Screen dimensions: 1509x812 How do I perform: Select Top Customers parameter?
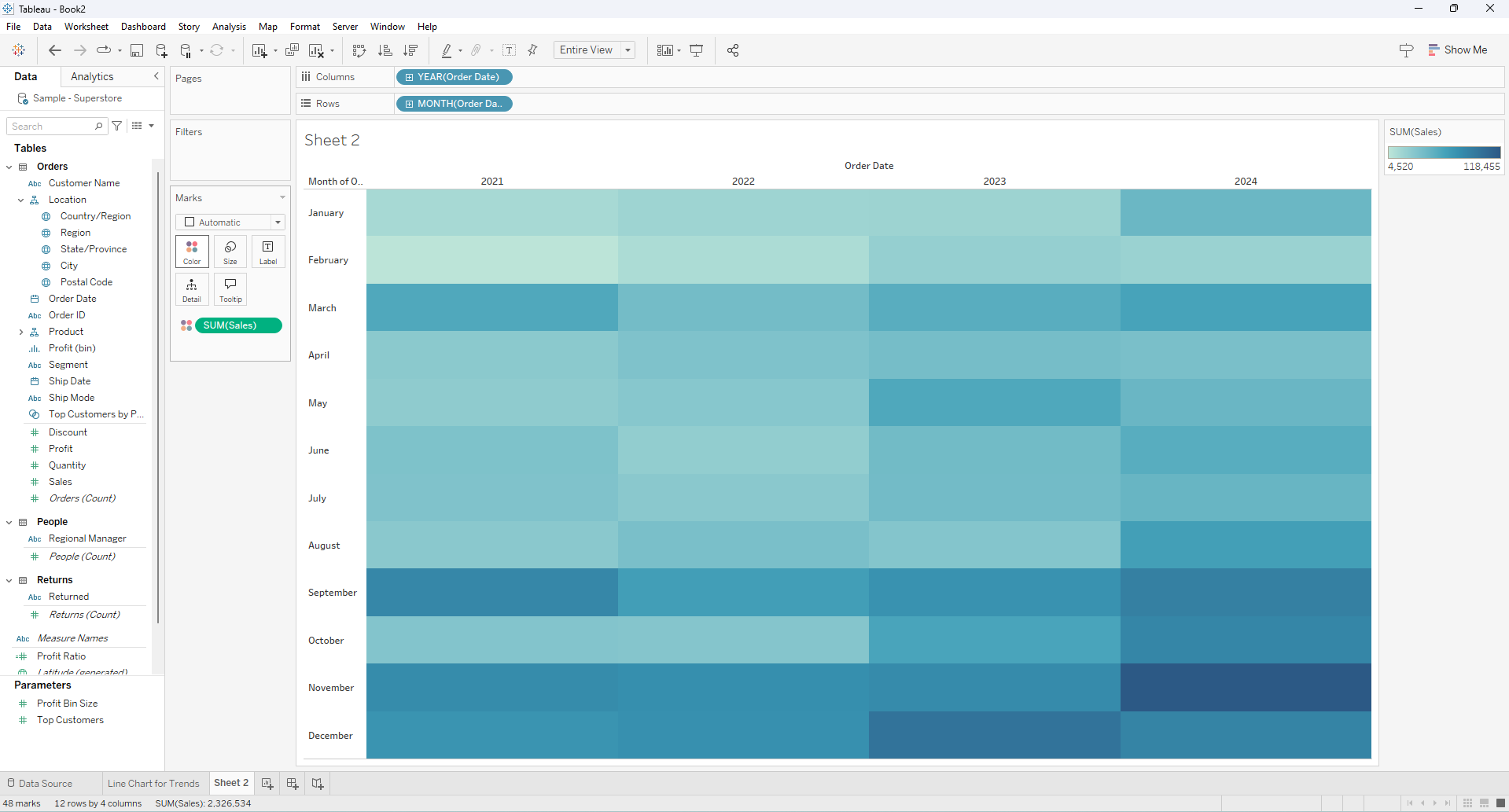70,720
